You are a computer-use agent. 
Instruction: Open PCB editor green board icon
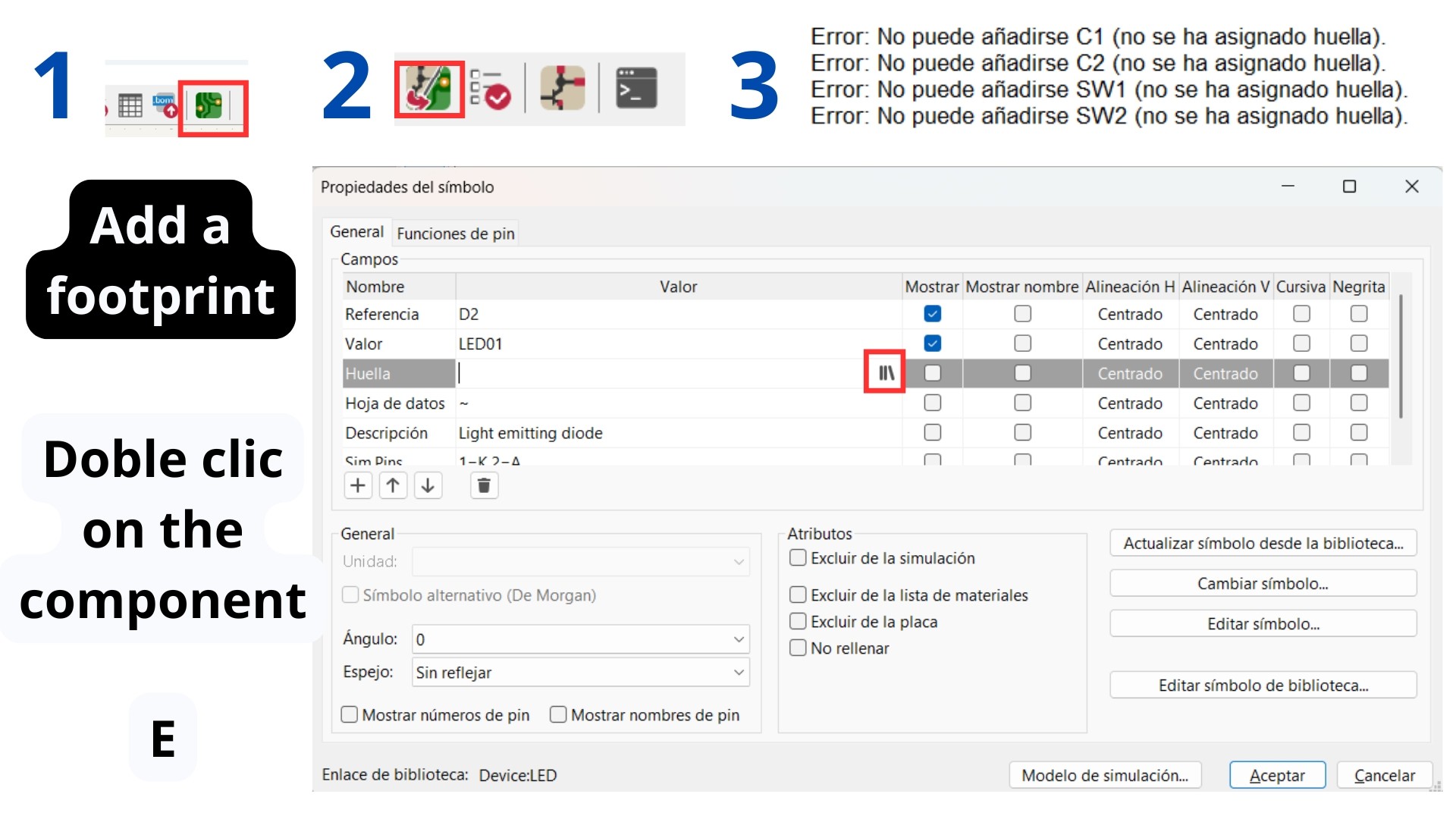coord(209,106)
